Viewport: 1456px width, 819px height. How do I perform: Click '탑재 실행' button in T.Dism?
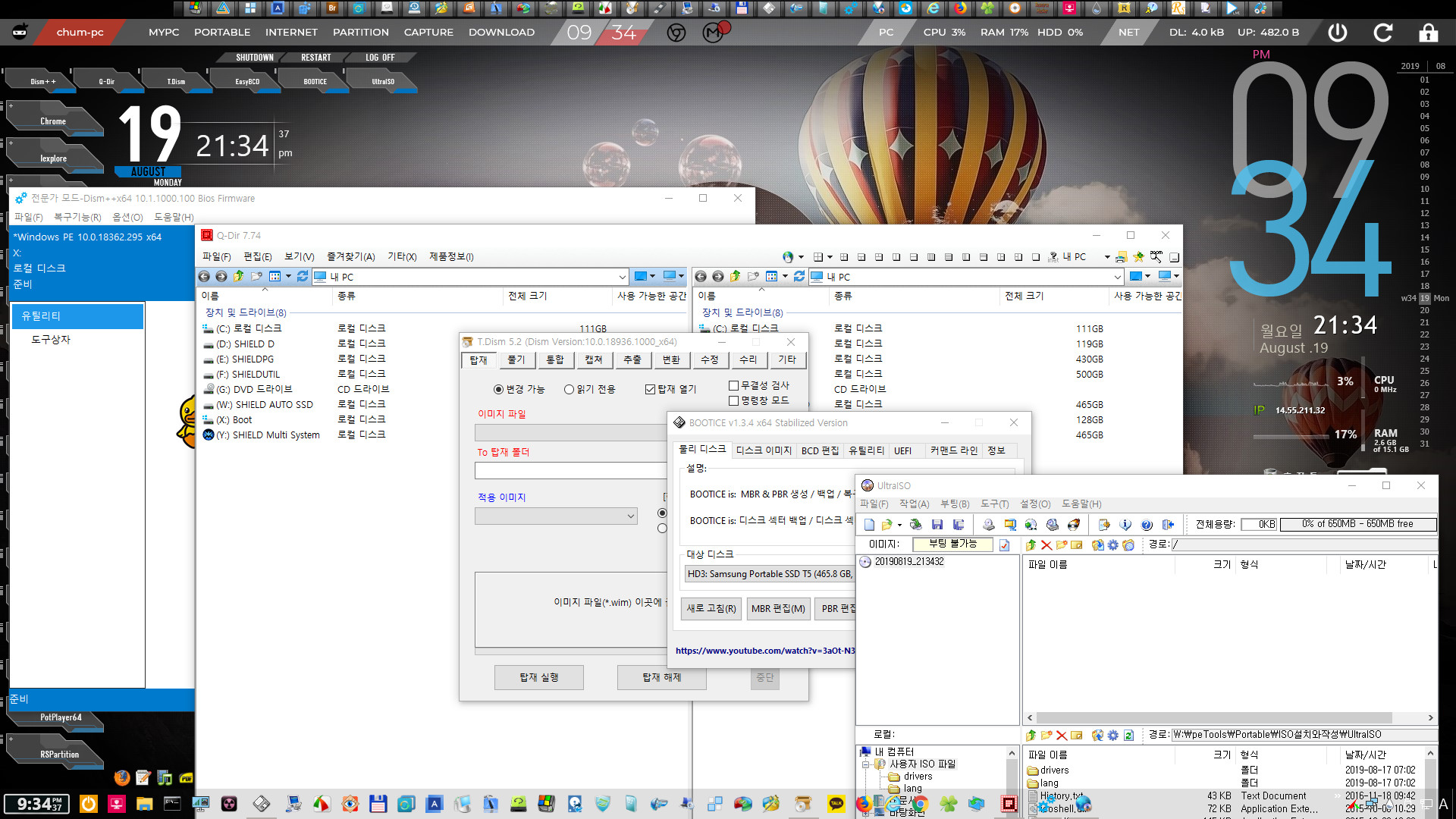point(539,677)
